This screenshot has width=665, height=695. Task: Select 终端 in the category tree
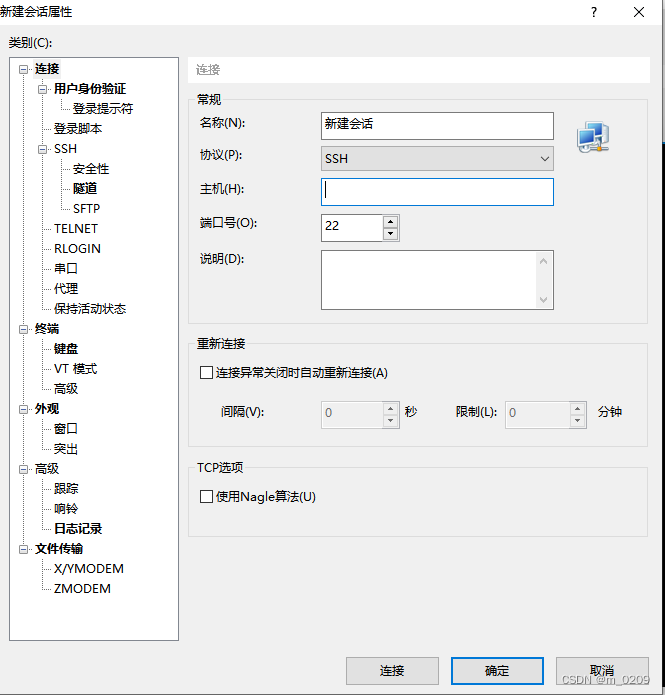click(x=47, y=328)
